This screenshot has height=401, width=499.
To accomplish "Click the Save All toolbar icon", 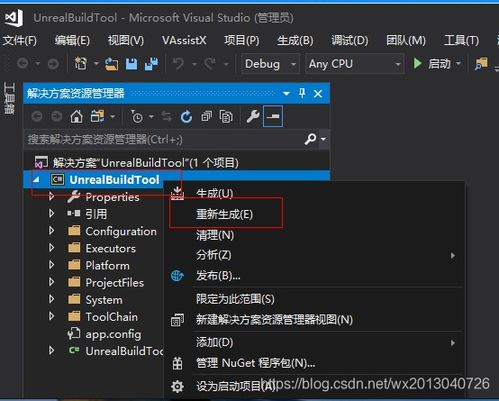I will (151, 64).
